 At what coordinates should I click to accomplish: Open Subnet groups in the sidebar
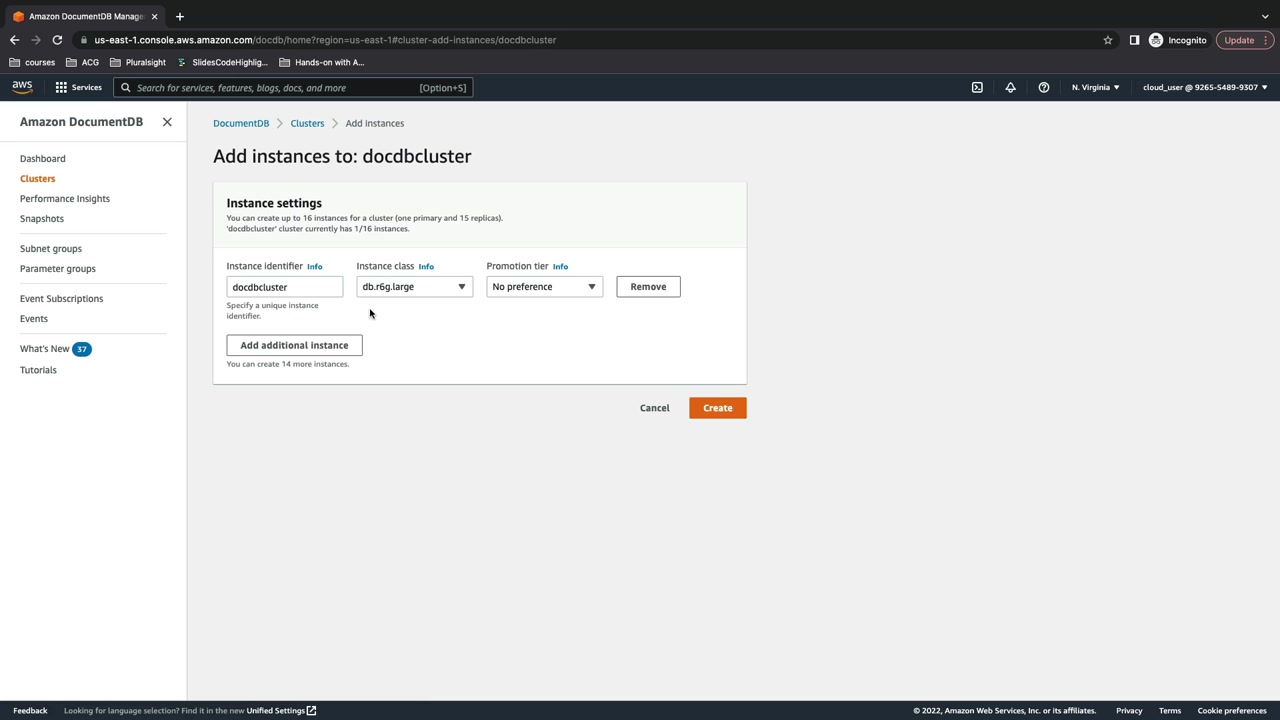51,249
